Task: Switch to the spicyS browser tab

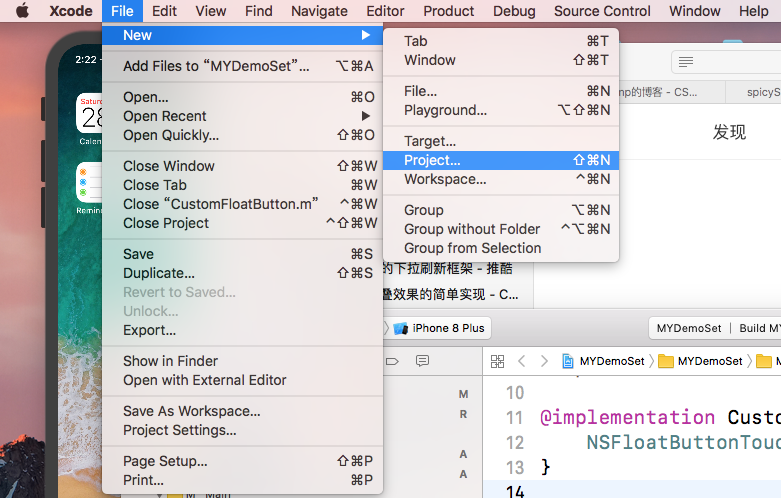Action: pyautogui.click(x=754, y=92)
